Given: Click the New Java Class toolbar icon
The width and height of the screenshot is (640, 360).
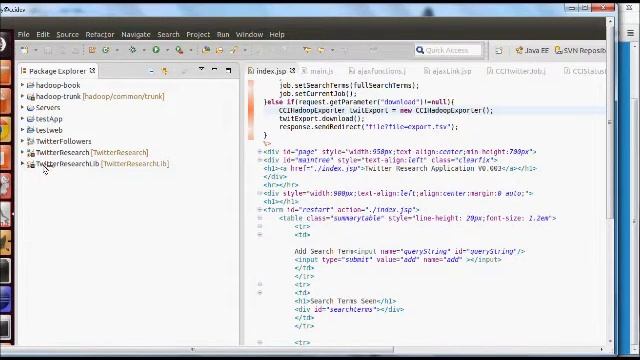Looking at the screenshot, I should (106, 50).
